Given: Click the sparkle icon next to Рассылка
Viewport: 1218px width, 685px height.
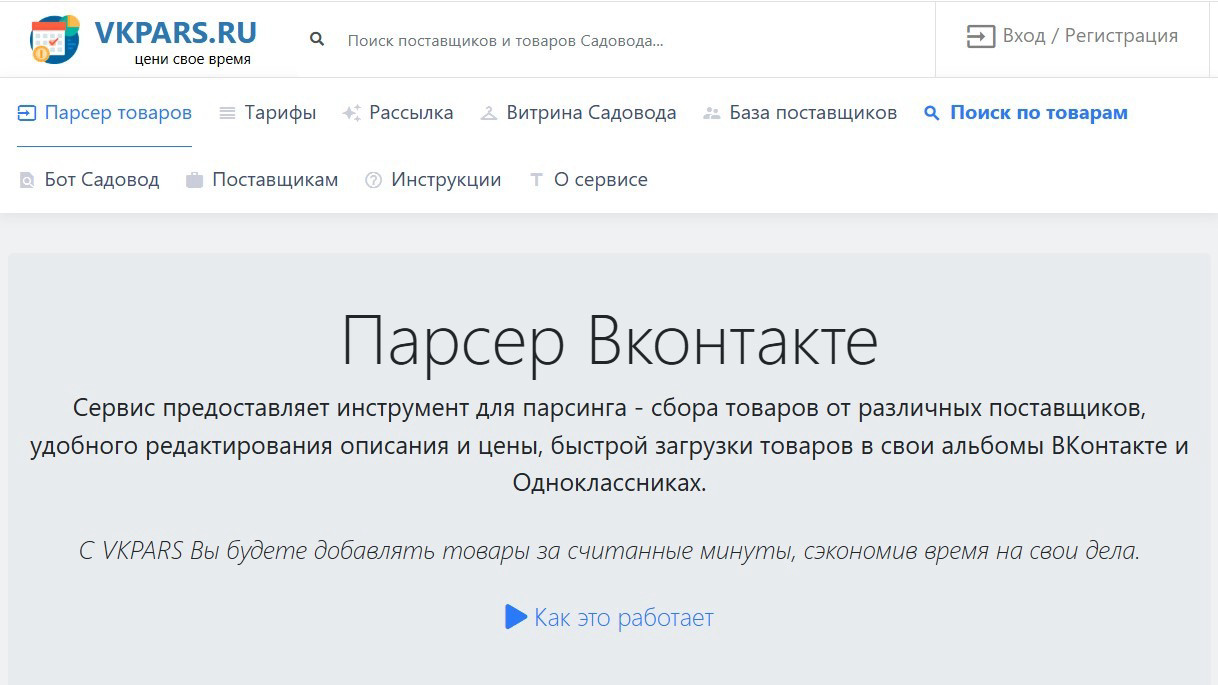Looking at the screenshot, I should click(350, 112).
